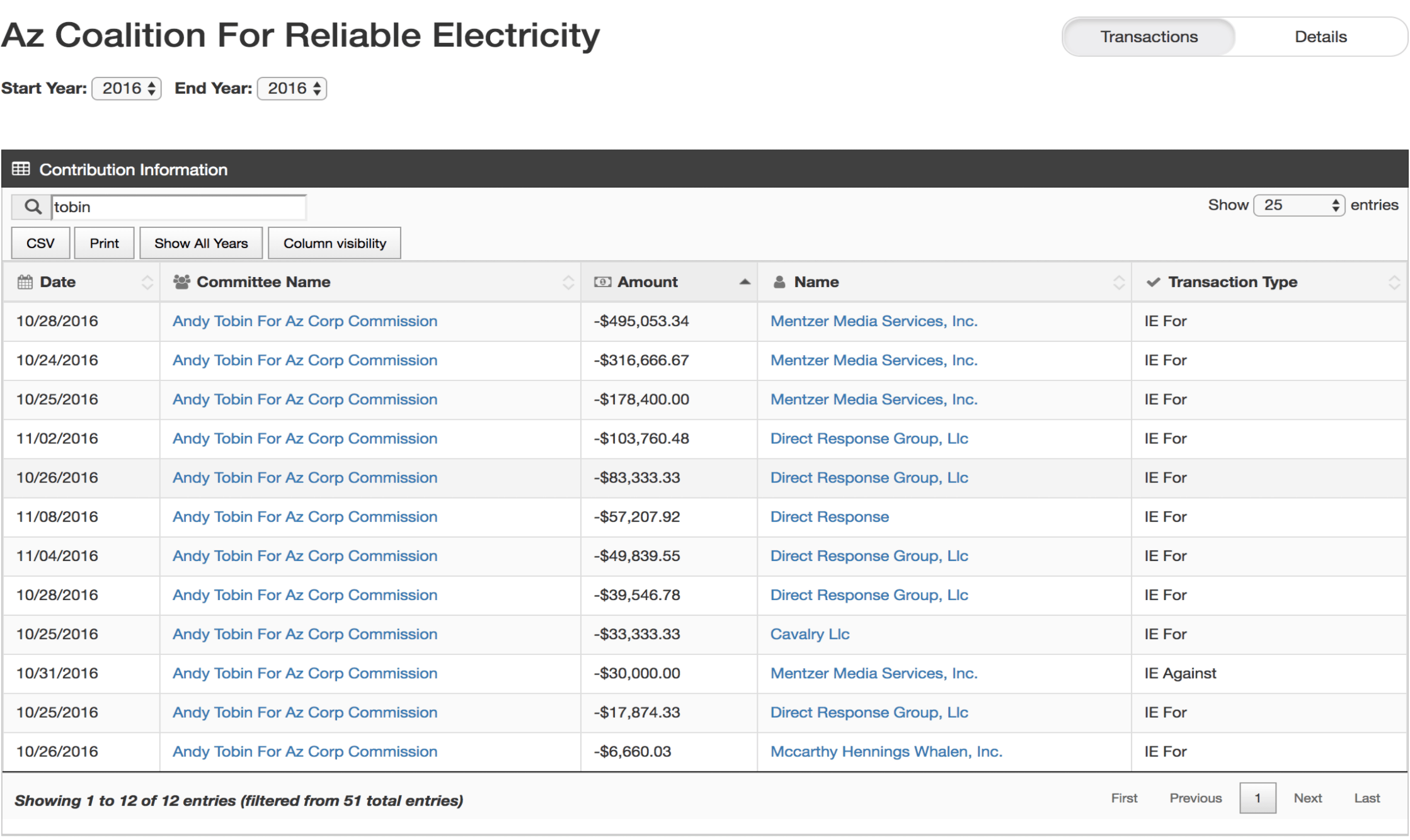Click the search magnifier icon
The image size is (1410, 840).
32,207
